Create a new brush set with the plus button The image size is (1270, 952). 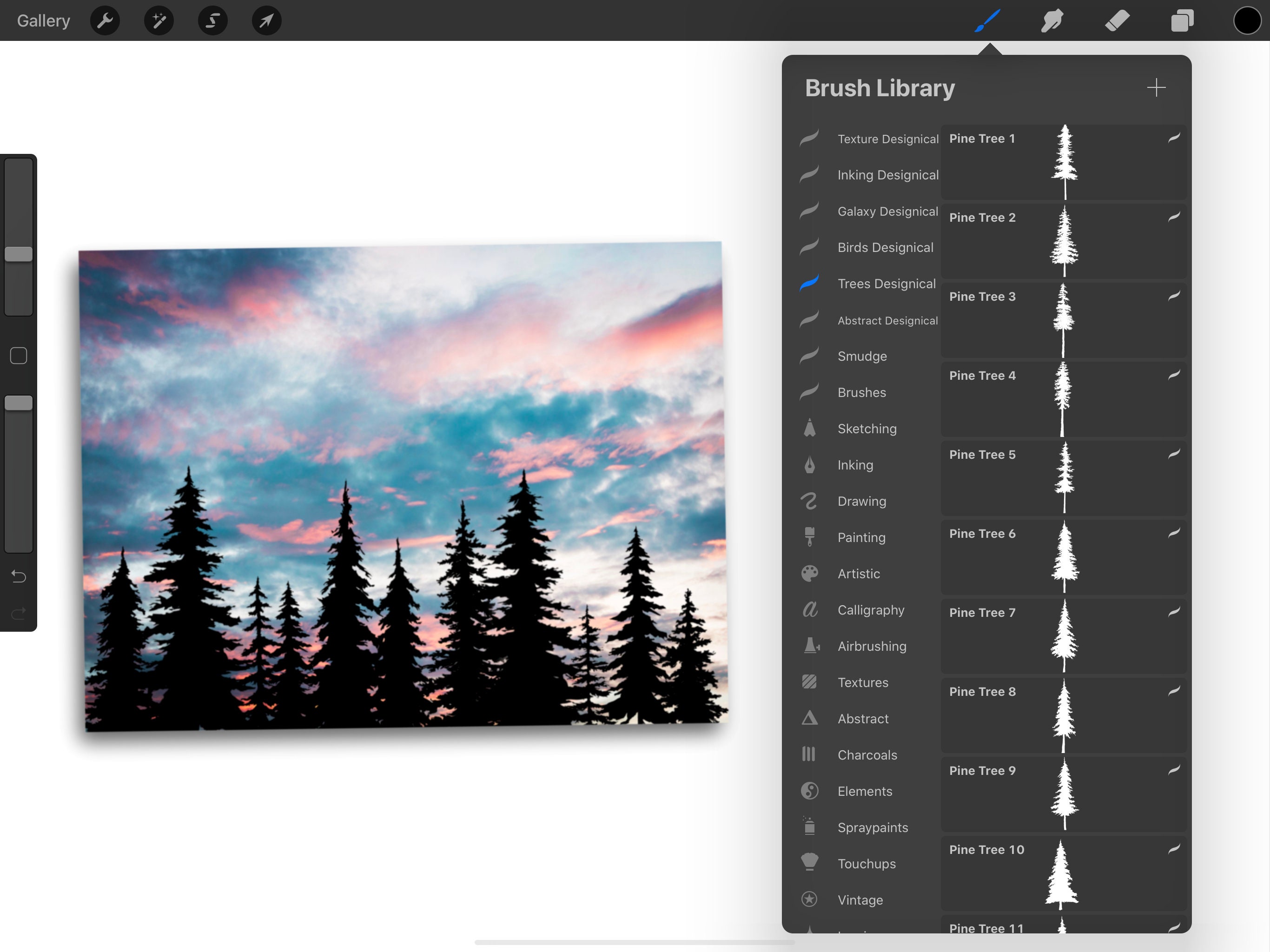[x=1156, y=87]
